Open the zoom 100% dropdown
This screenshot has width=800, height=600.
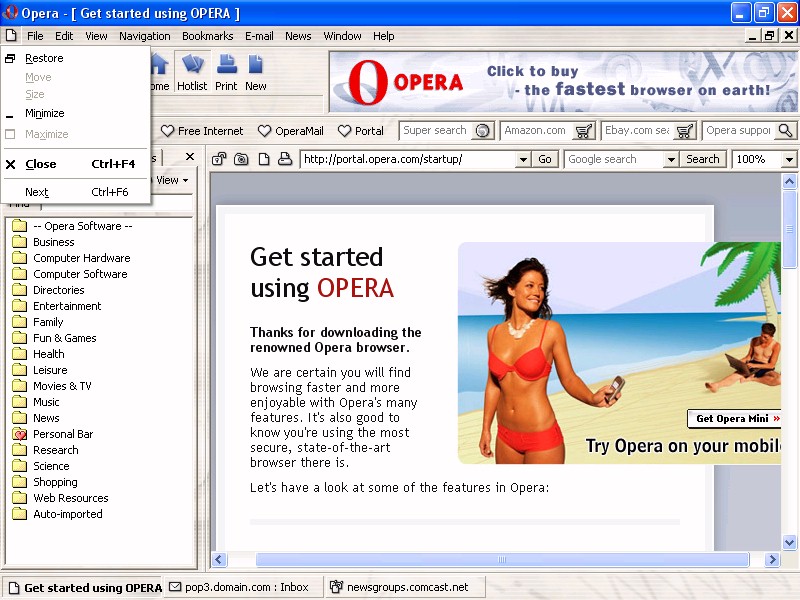coord(789,160)
